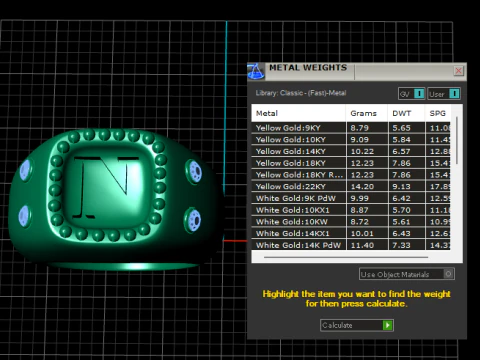Click the Metal Weights flask icon
This screenshot has width=480, height=360.
pyautogui.click(x=256, y=71)
